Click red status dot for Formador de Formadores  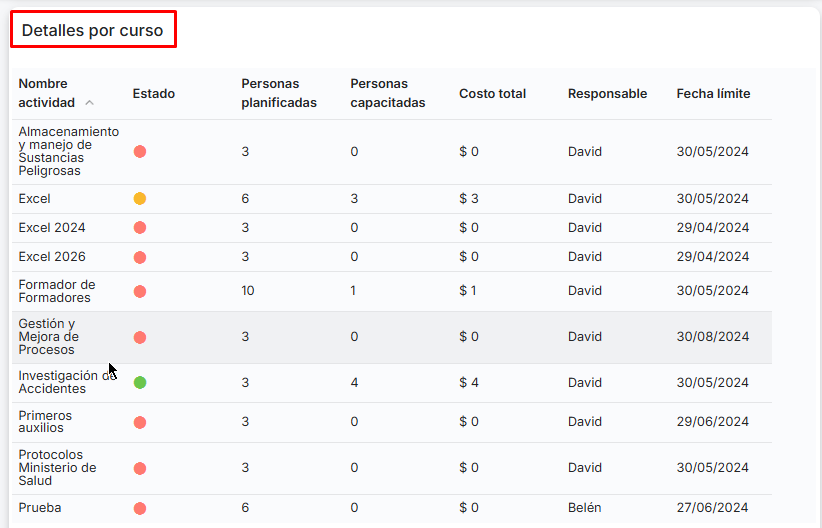pos(140,291)
